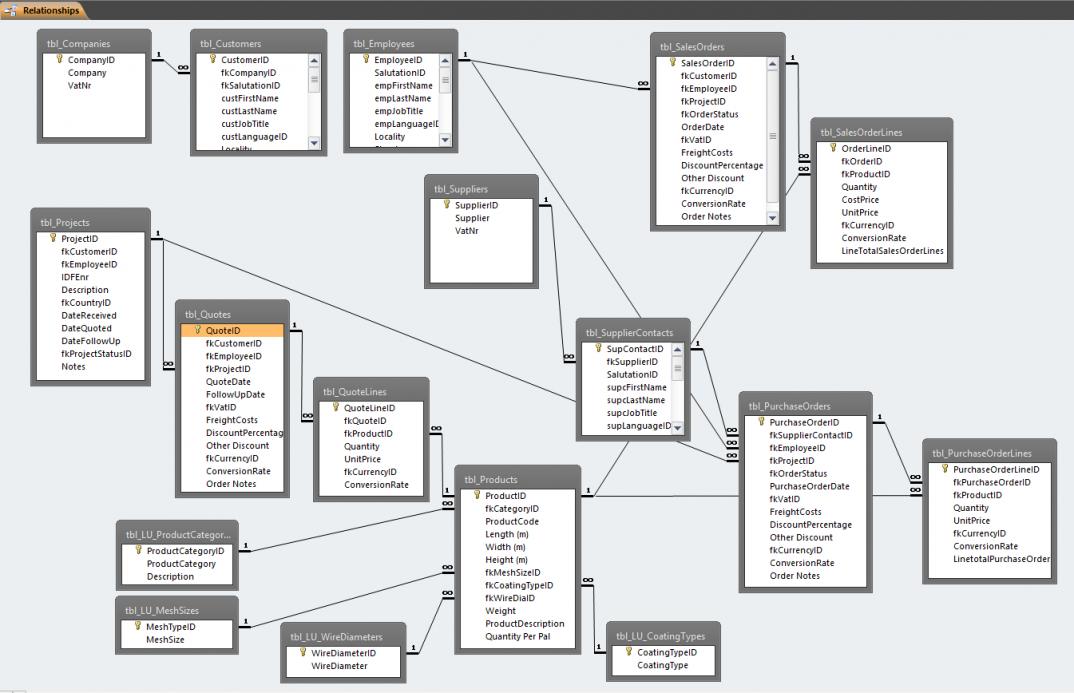Click the key icon beside EmployeeID

[x=366, y=60]
